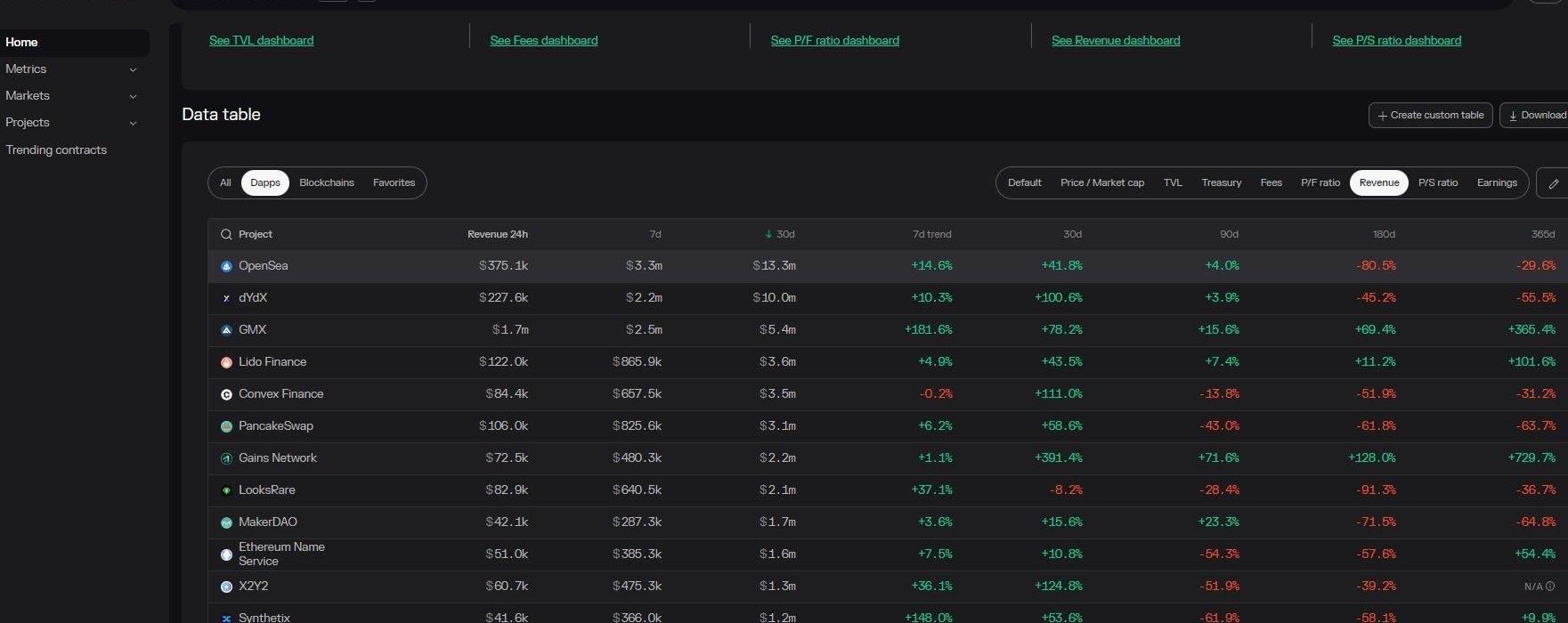Select the All filter option
The height and width of the screenshot is (623, 1568).
click(225, 182)
